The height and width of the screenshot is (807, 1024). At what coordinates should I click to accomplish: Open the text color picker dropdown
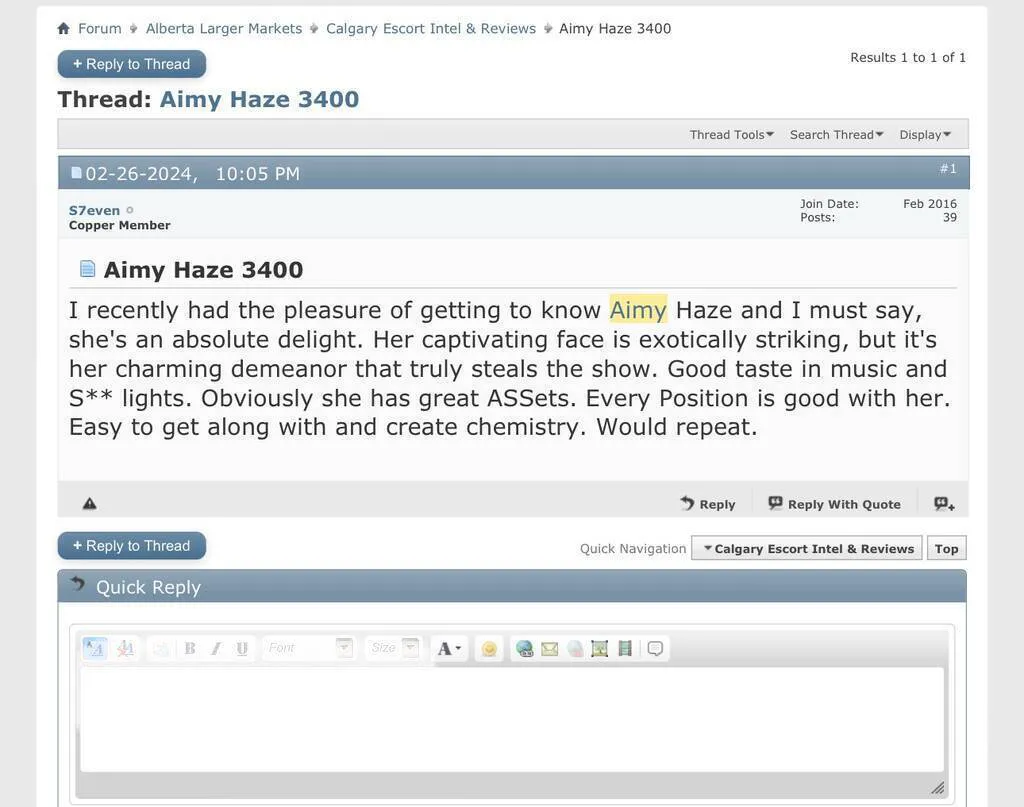449,649
